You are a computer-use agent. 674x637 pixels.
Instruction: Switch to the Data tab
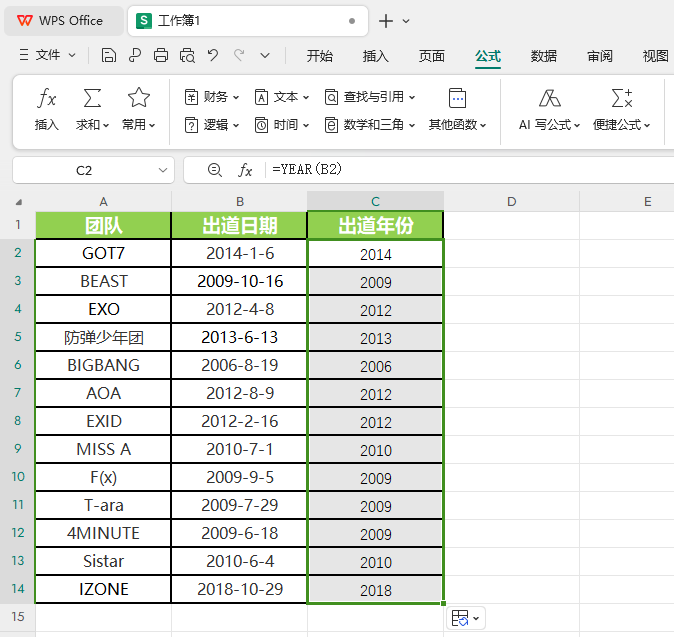coord(544,56)
